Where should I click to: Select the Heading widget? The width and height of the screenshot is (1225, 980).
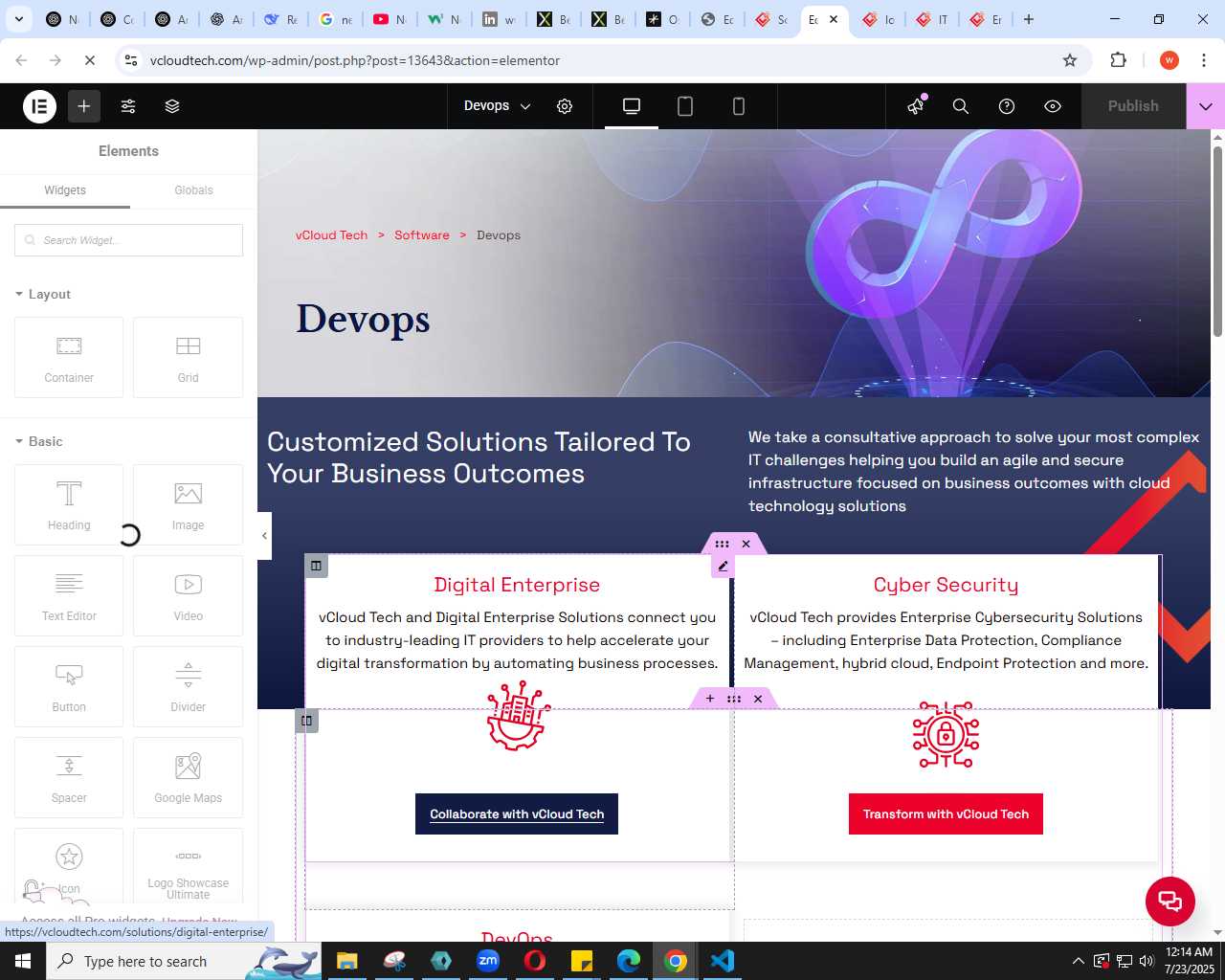69,504
